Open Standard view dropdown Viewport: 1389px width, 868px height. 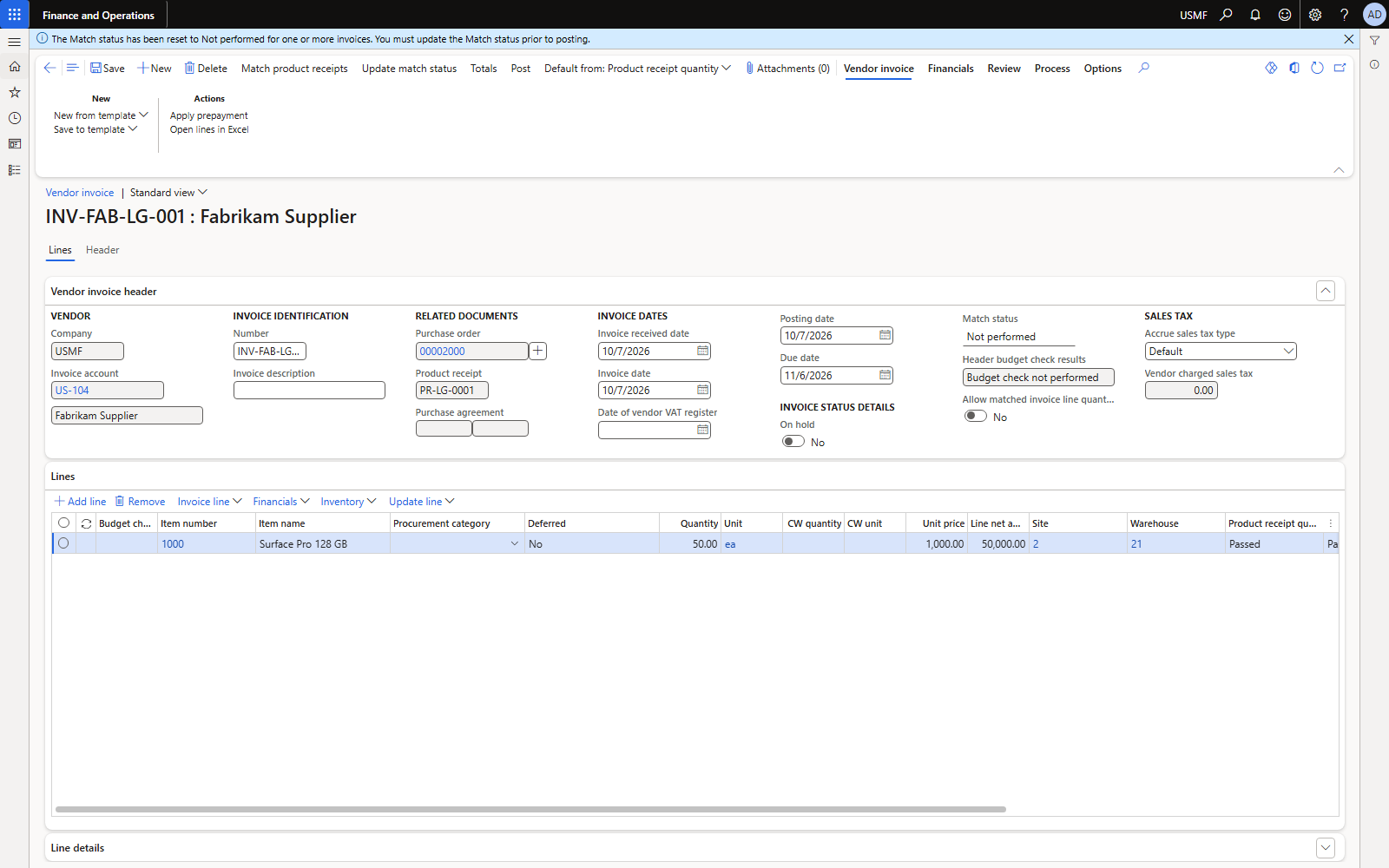click(168, 193)
